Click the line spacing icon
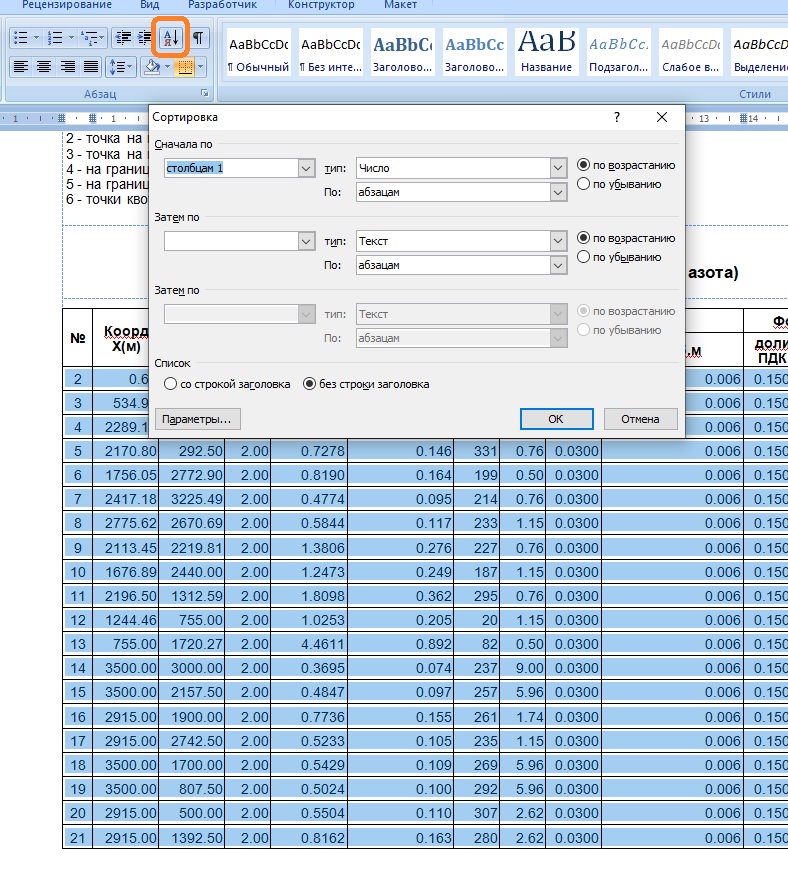The image size is (788, 877). coord(118,67)
